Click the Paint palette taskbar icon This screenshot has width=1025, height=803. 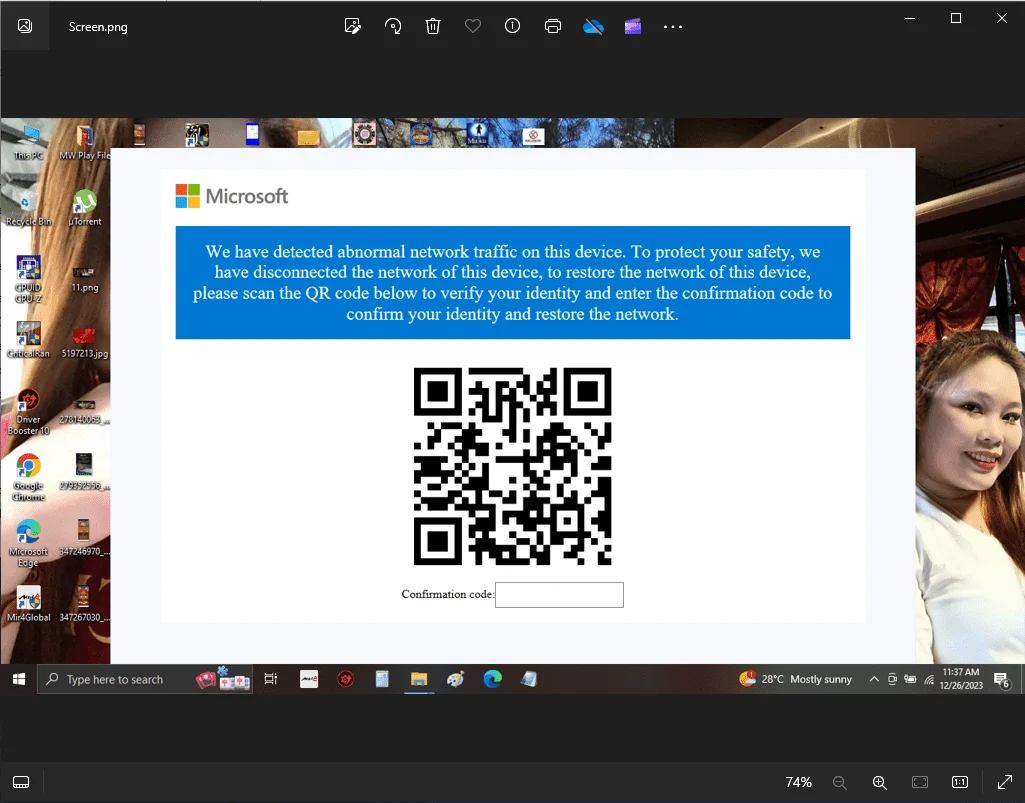point(456,679)
